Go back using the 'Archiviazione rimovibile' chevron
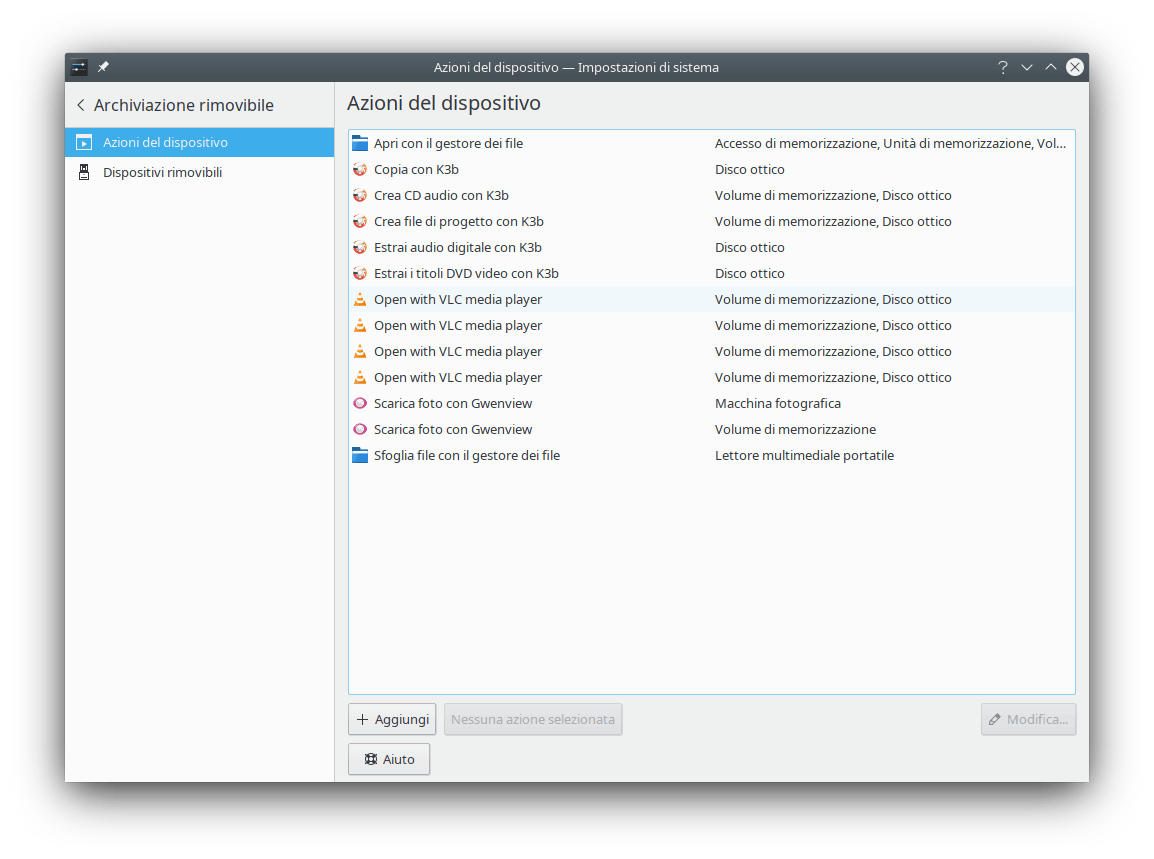This screenshot has width=1154, height=859. (x=81, y=106)
